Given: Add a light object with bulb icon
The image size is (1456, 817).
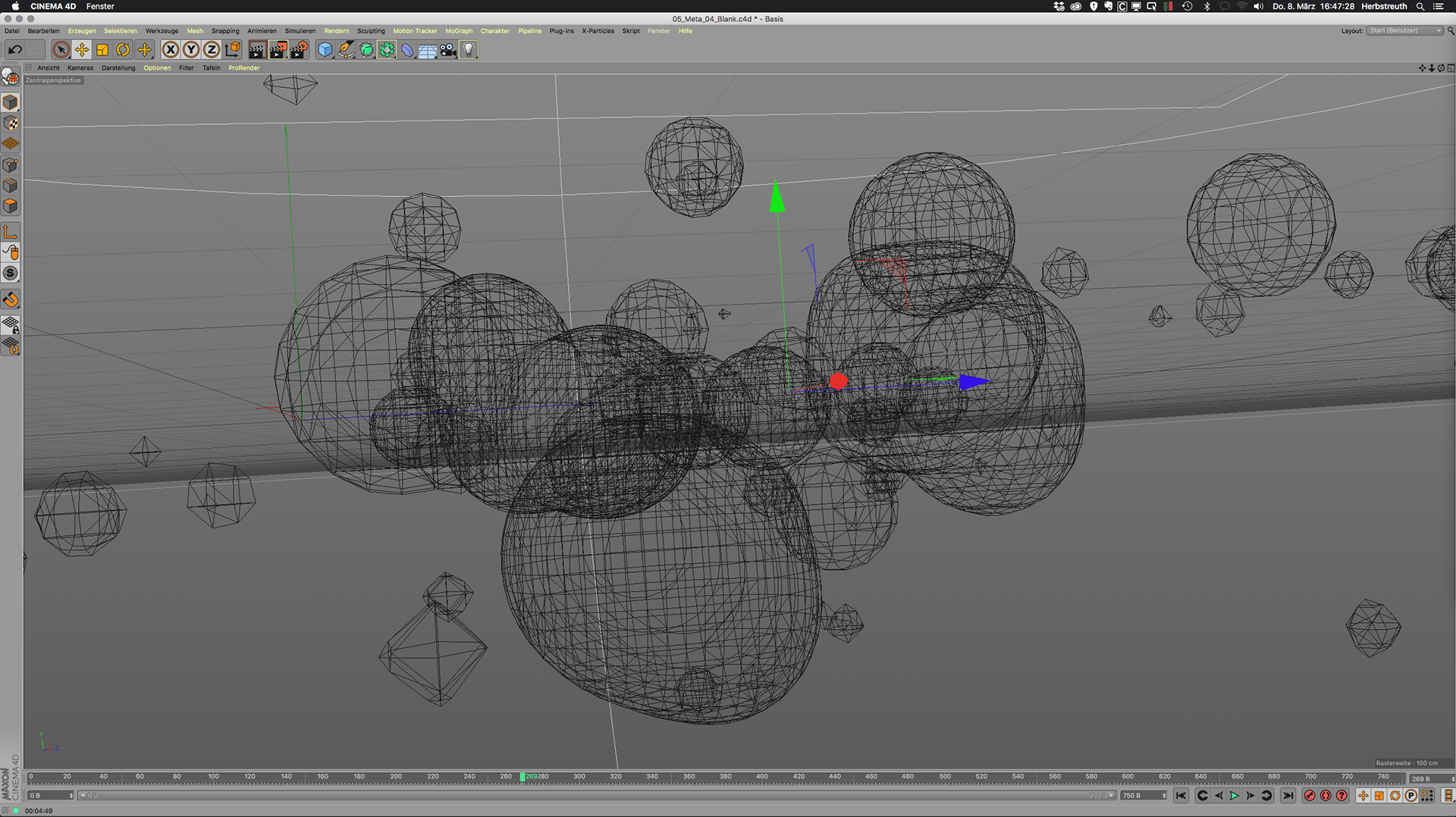Looking at the screenshot, I should pos(469,50).
